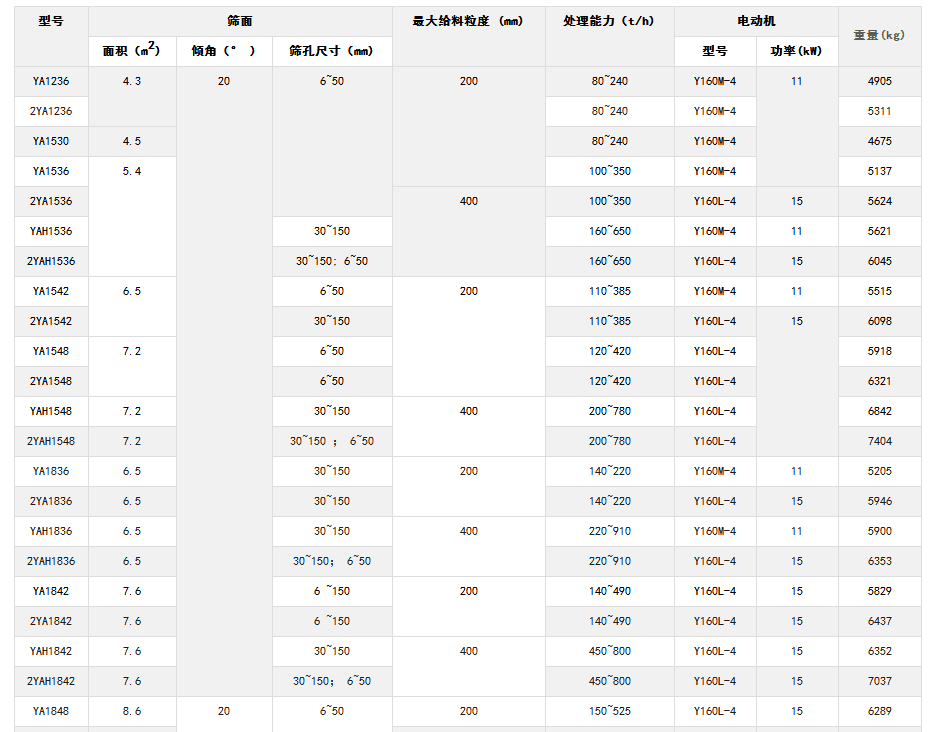Screen dimensions: 939x732
Task: Select the 最大给料粒度 (mm) header
Action: [x=468, y=17]
